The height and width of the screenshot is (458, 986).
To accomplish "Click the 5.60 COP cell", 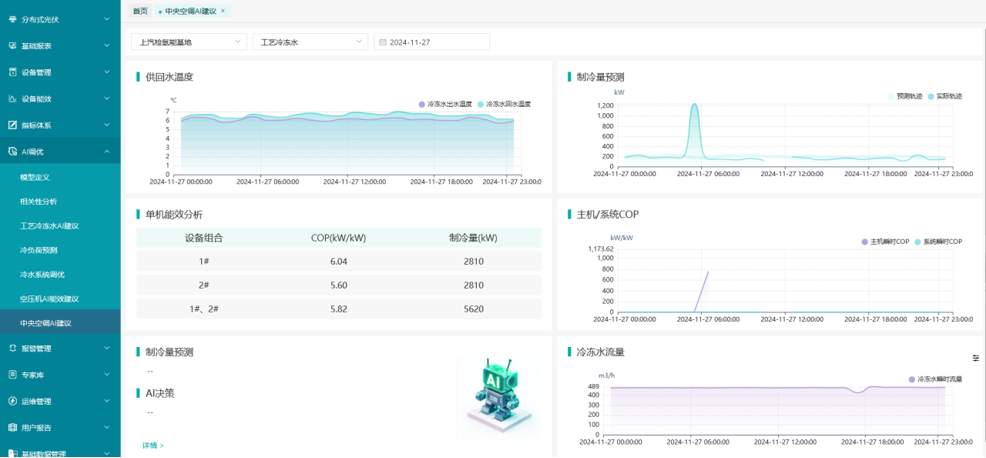I will point(338,285).
